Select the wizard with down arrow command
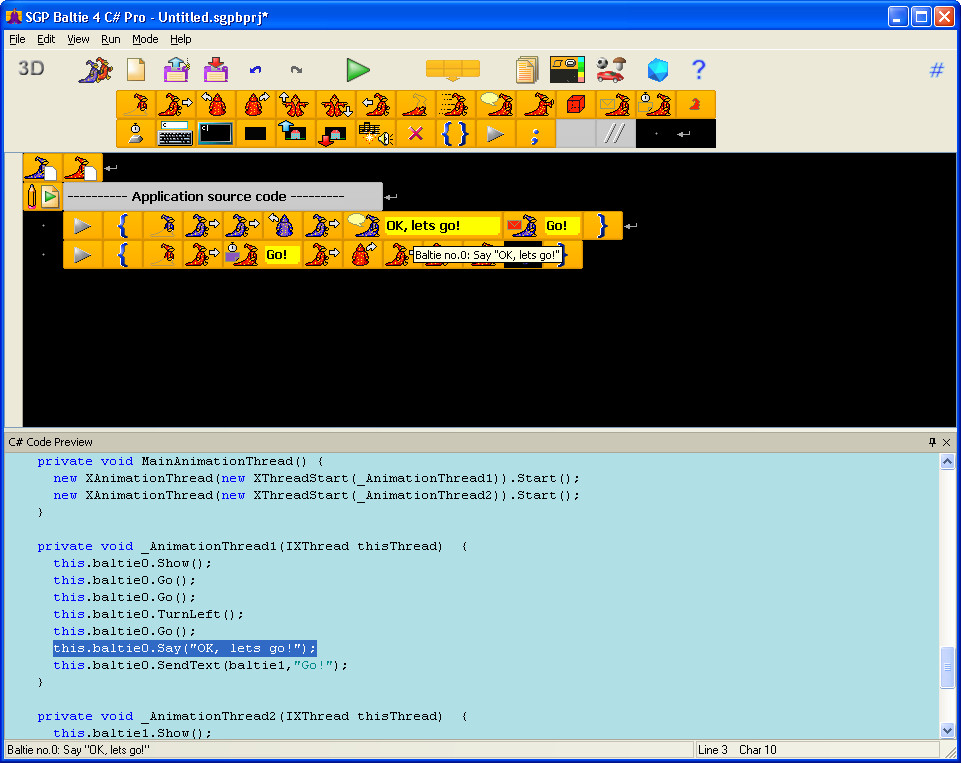The image size is (961, 763). [335, 105]
